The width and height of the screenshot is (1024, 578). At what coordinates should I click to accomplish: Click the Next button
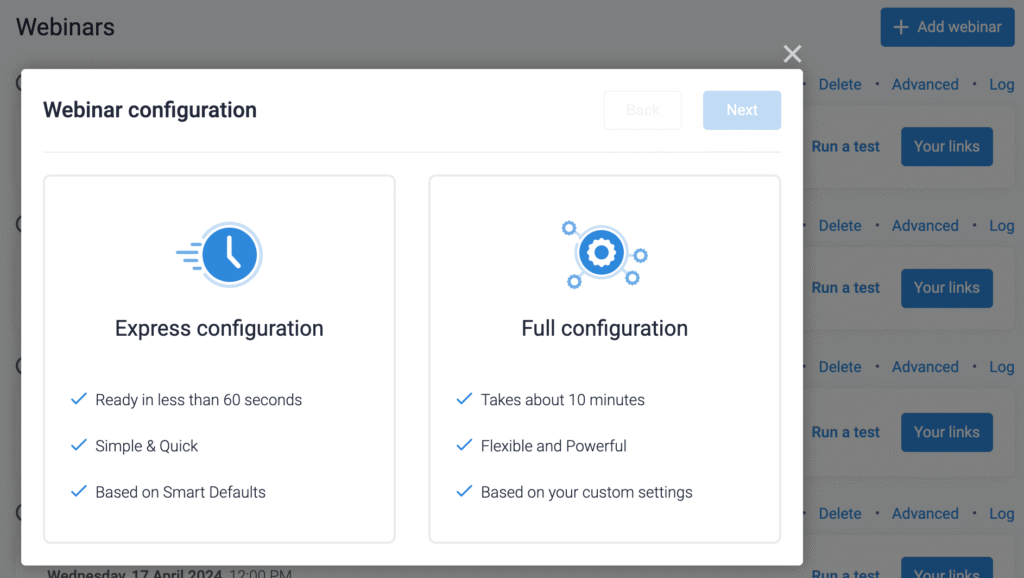pyautogui.click(x=742, y=110)
